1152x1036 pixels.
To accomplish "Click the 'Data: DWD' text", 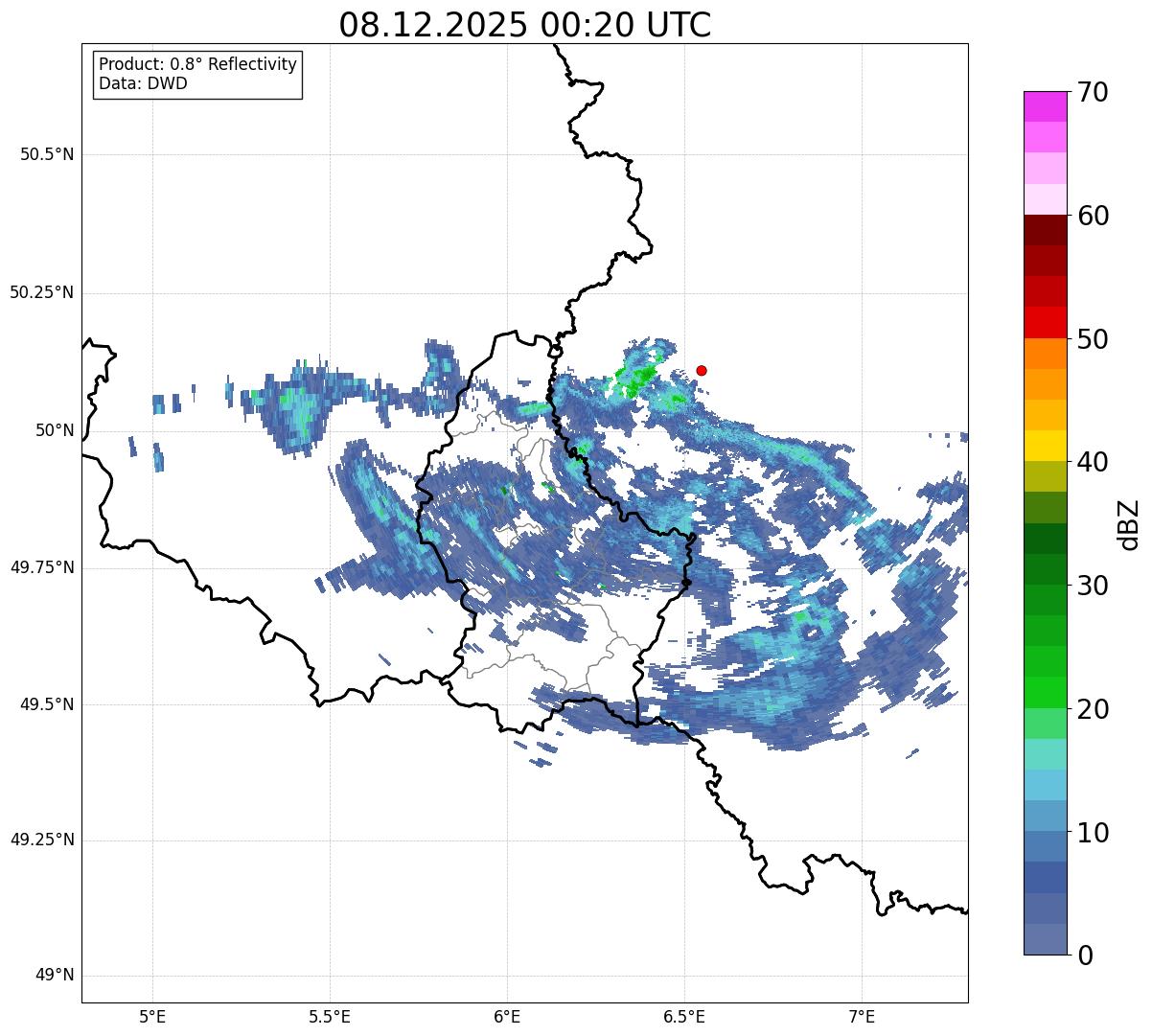I will [143, 83].
